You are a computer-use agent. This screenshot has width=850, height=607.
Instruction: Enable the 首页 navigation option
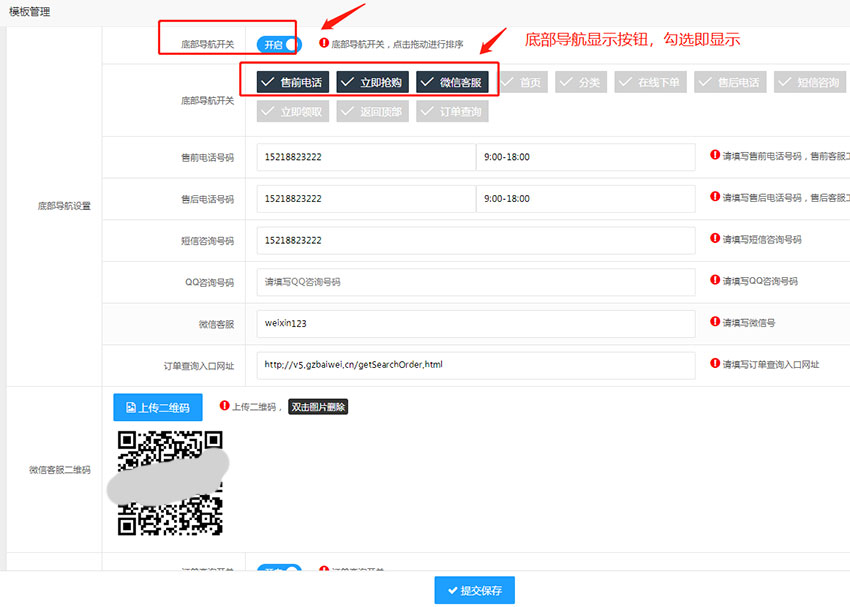(522, 82)
